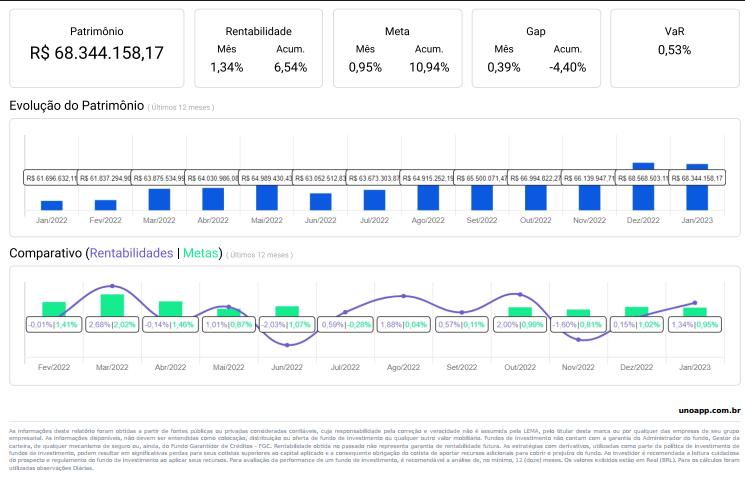
Task: Click the Evolução do Patrimônio heading
Action: point(76,106)
